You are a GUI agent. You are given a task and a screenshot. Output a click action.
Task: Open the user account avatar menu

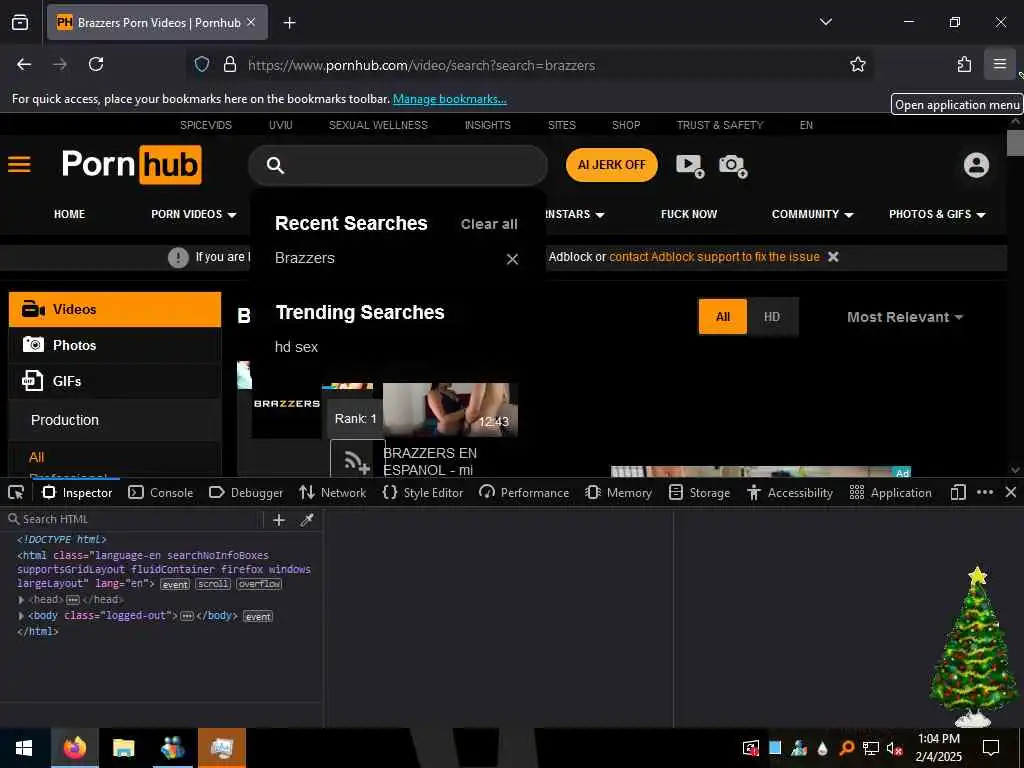point(976,165)
